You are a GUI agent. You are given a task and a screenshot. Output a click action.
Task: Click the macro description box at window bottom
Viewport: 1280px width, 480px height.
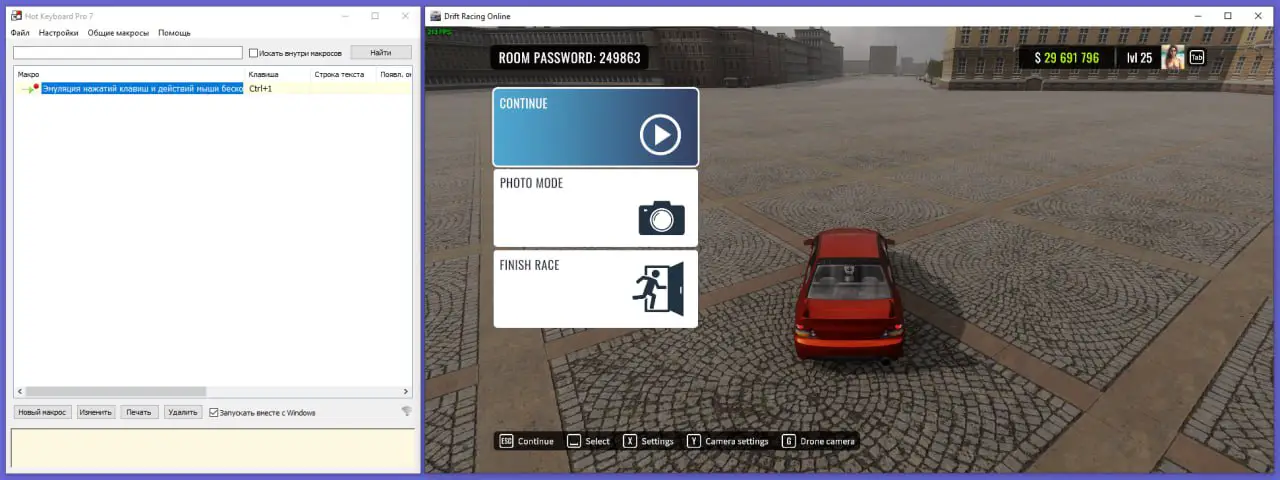tap(213, 449)
